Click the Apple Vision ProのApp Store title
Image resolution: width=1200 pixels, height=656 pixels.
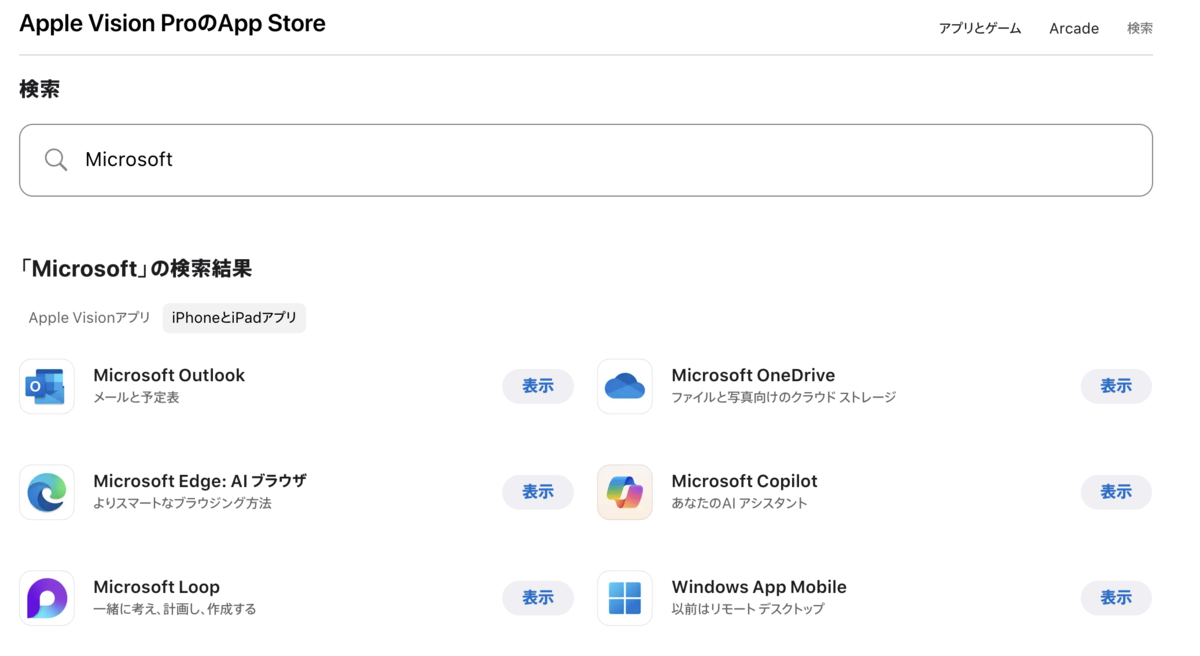click(x=172, y=24)
